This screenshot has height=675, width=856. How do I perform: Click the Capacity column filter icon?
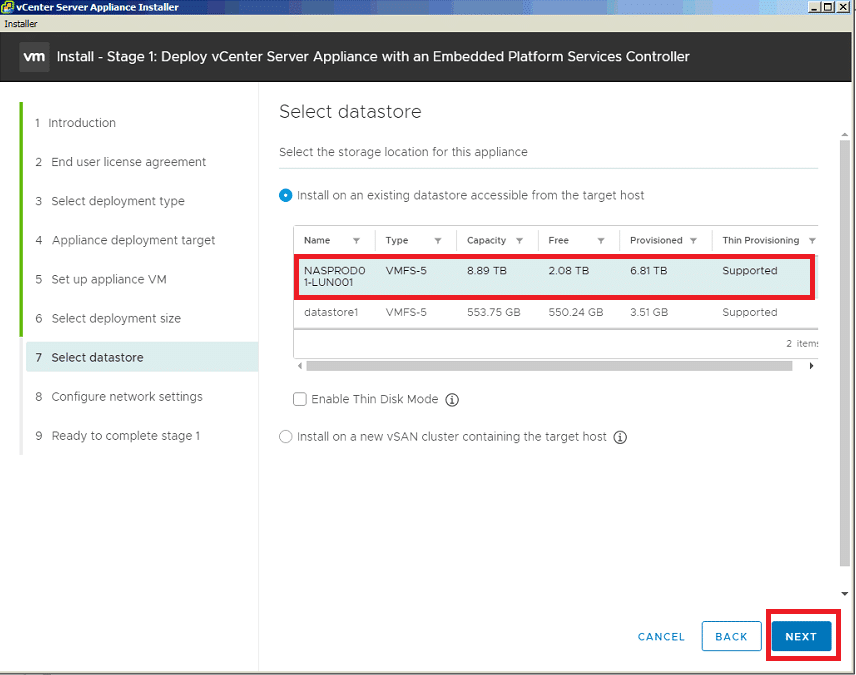519,241
